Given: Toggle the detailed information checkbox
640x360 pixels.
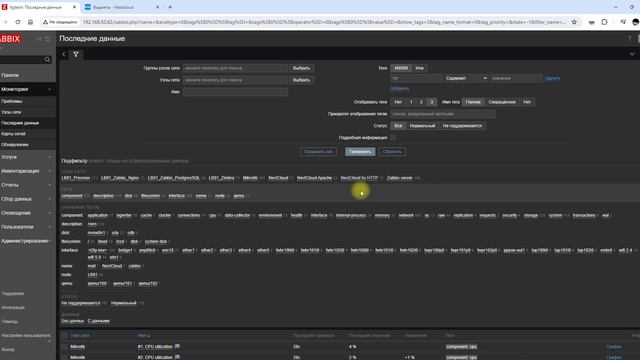Looking at the screenshot, I should [x=393, y=138].
